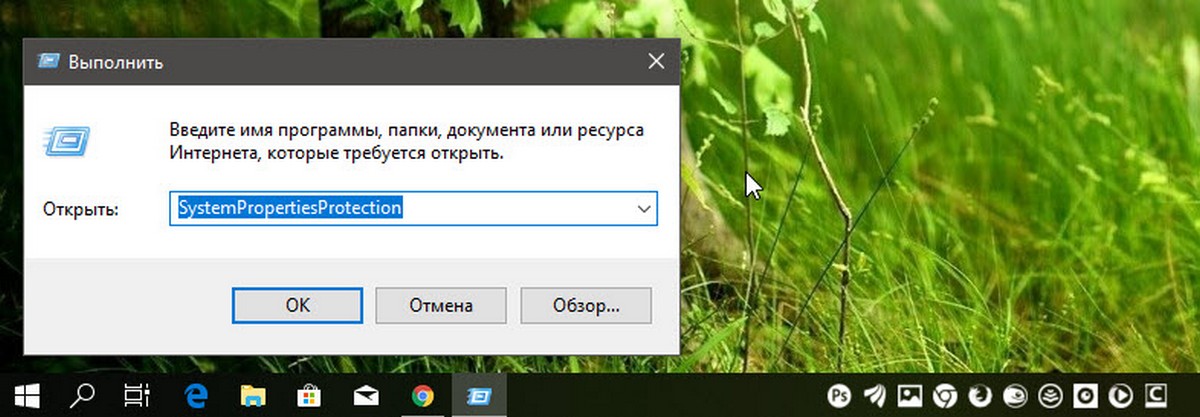Click the Photoshop (Ps) icon
Image resolution: width=1200 pixels, height=417 pixels.
point(838,396)
